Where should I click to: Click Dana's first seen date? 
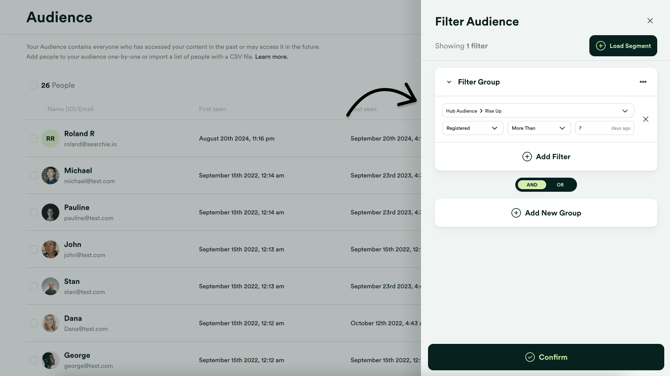(x=241, y=323)
